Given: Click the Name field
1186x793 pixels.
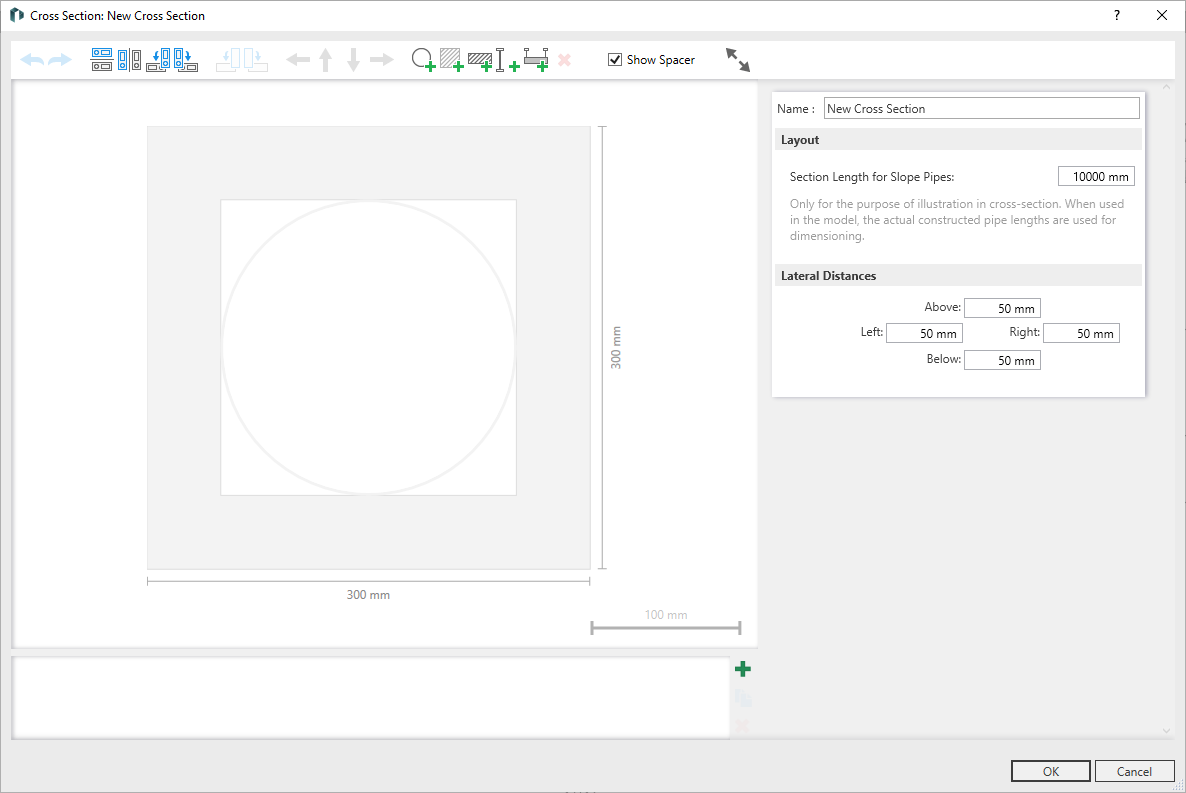Looking at the screenshot, I should pyautogui.click(x=981, y=108).
